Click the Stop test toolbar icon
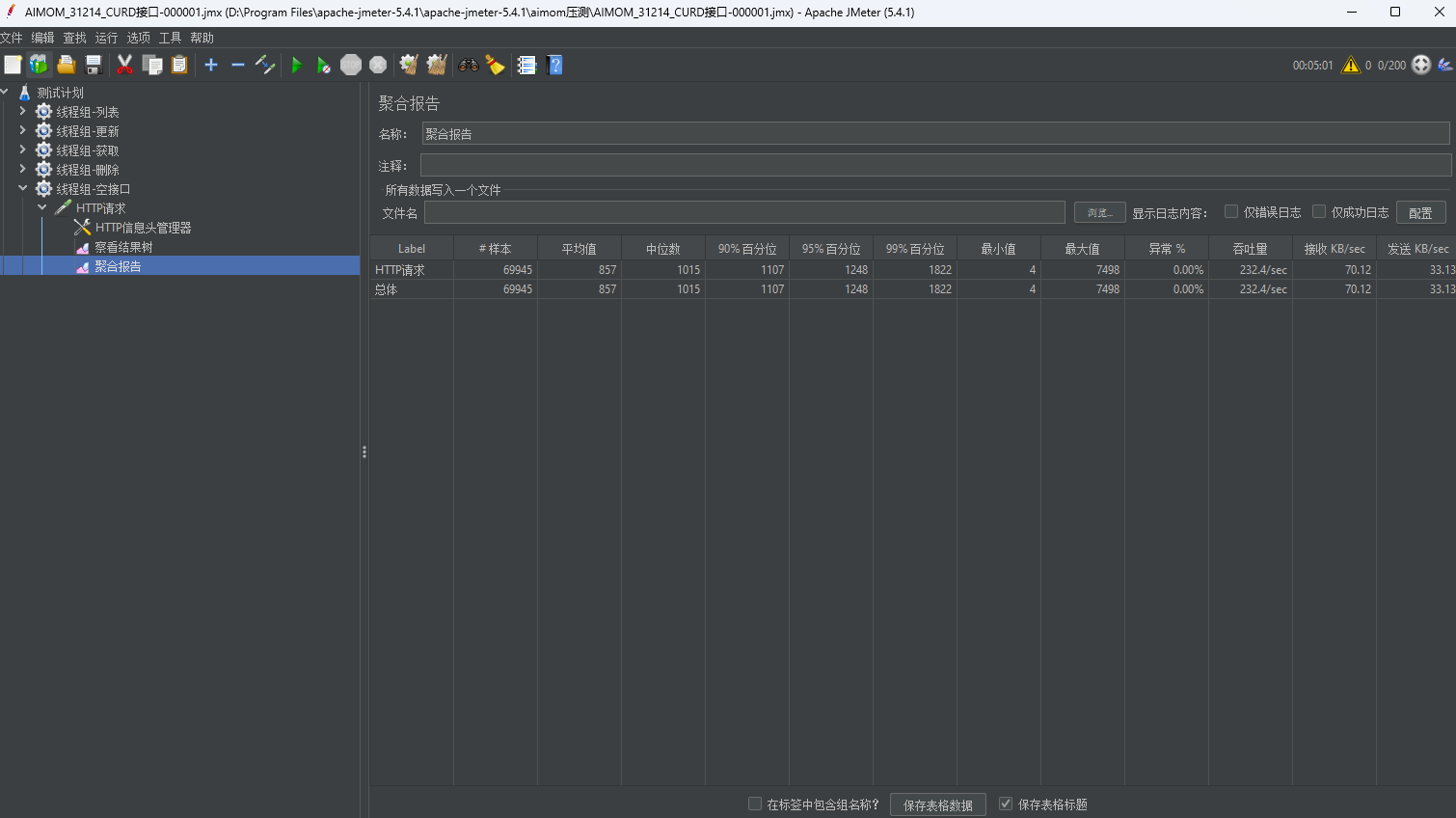Image resolution: width=1456 pixels, height=818 pixels. click(x=351, y=65)
